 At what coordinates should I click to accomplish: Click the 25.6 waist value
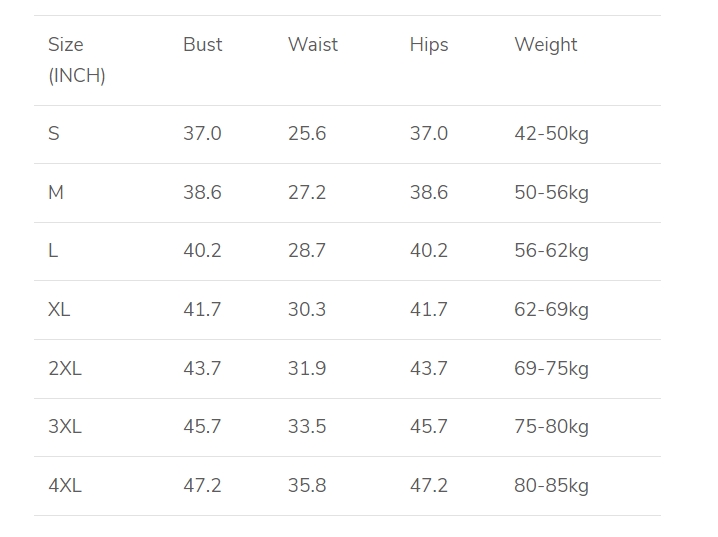[307, 134]
